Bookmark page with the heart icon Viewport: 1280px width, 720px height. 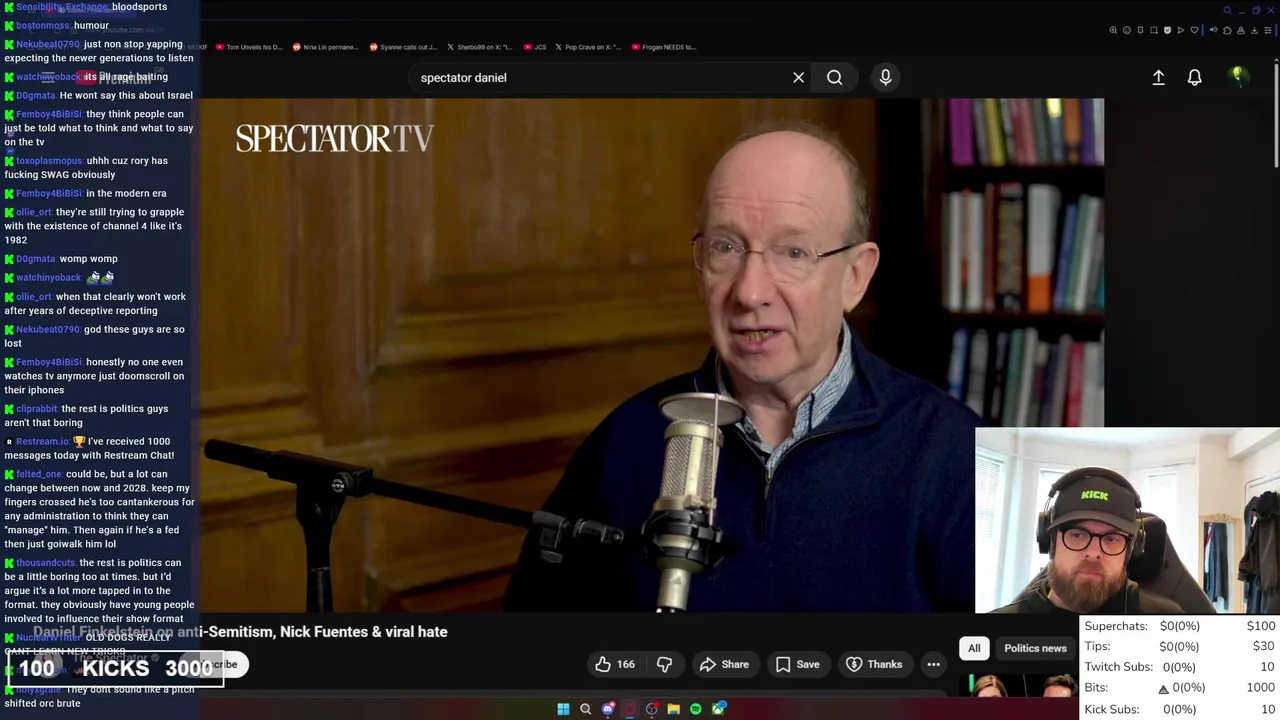tap(1194, 30)
